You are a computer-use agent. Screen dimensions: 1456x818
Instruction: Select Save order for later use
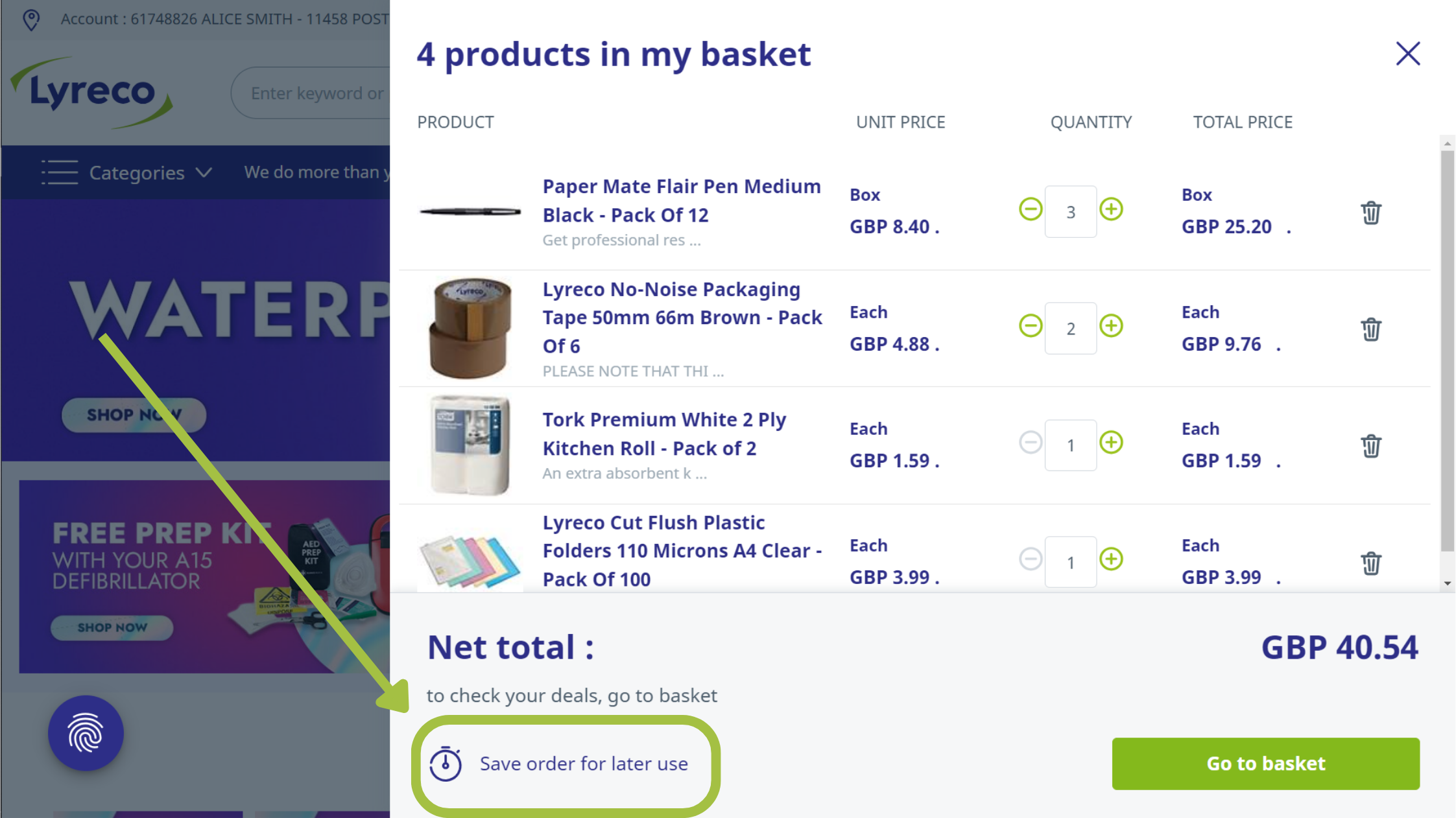click(x=583, y=764)
